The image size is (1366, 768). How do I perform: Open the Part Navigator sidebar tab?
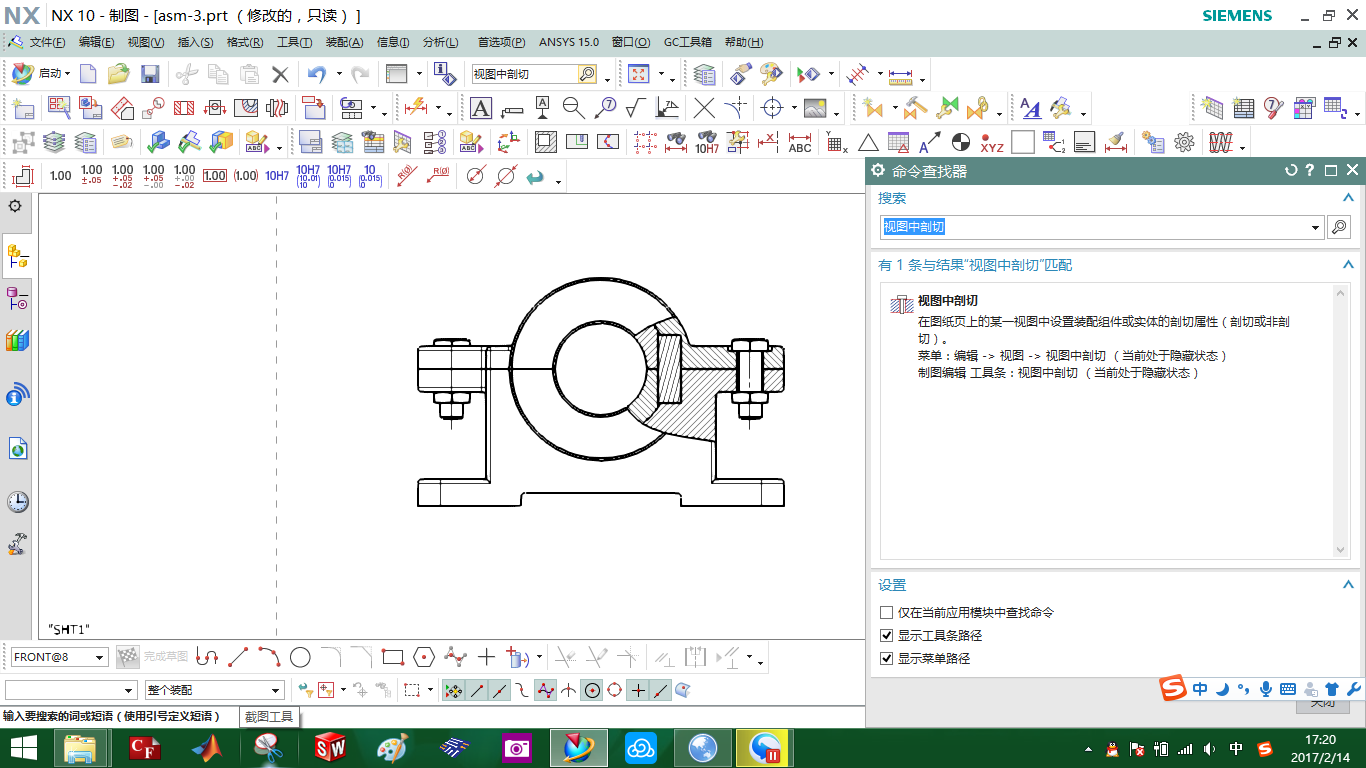(x=17, y=257)
